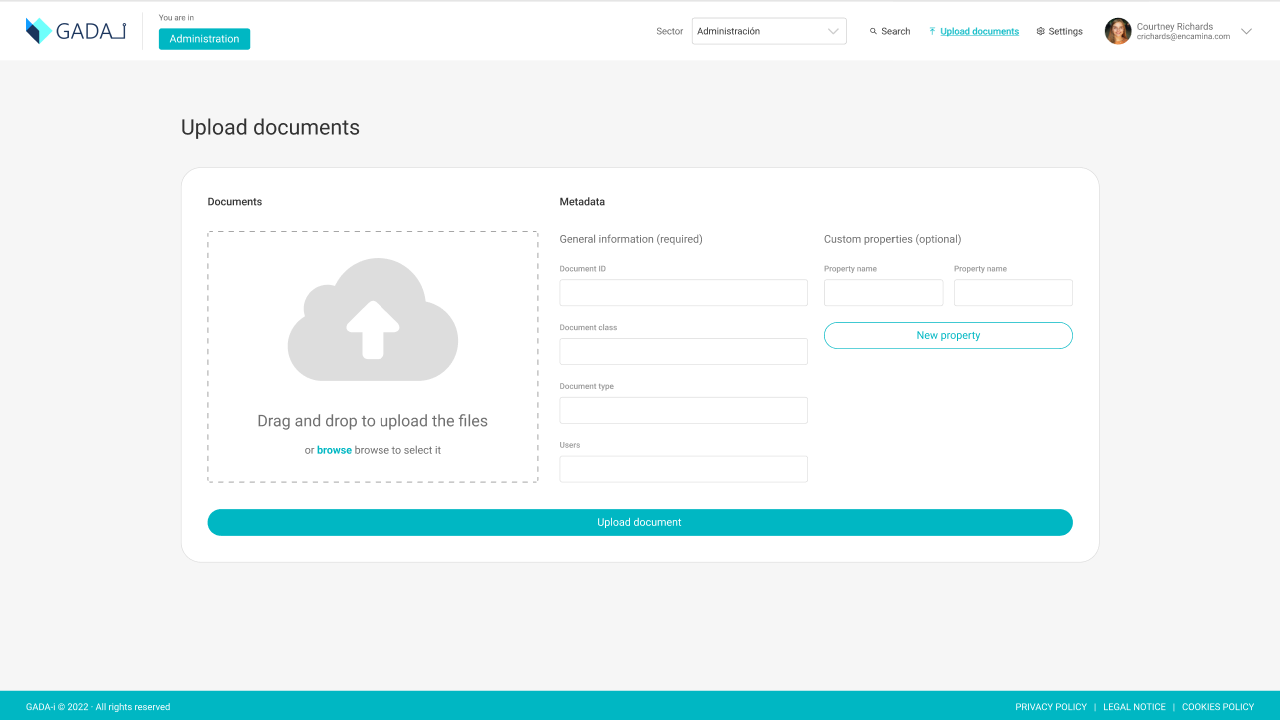Open the Sector dropdown
The image size is (1280, 720).
769,31
